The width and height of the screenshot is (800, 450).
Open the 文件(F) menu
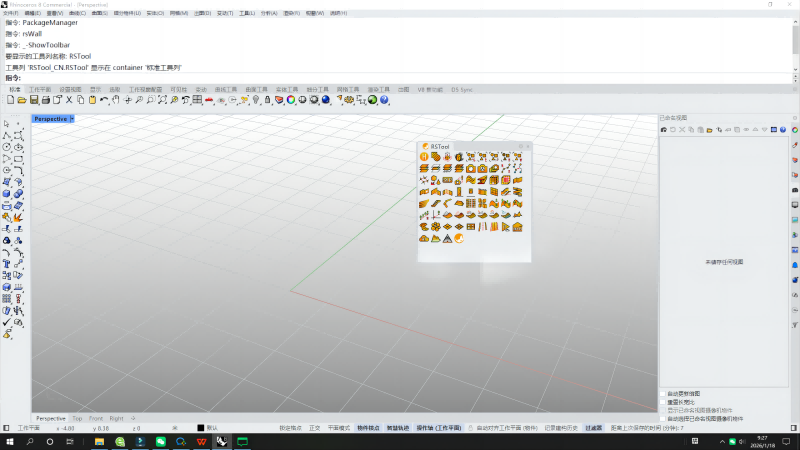click(x=10, y=13)
